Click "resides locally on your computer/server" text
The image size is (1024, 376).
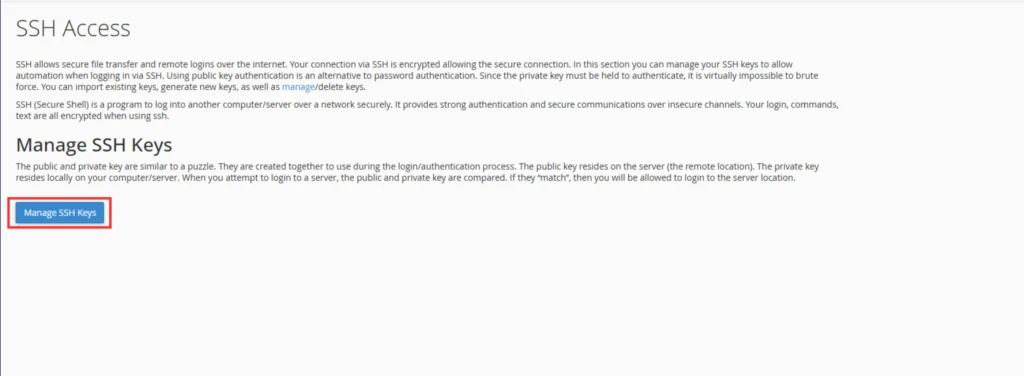96,178
